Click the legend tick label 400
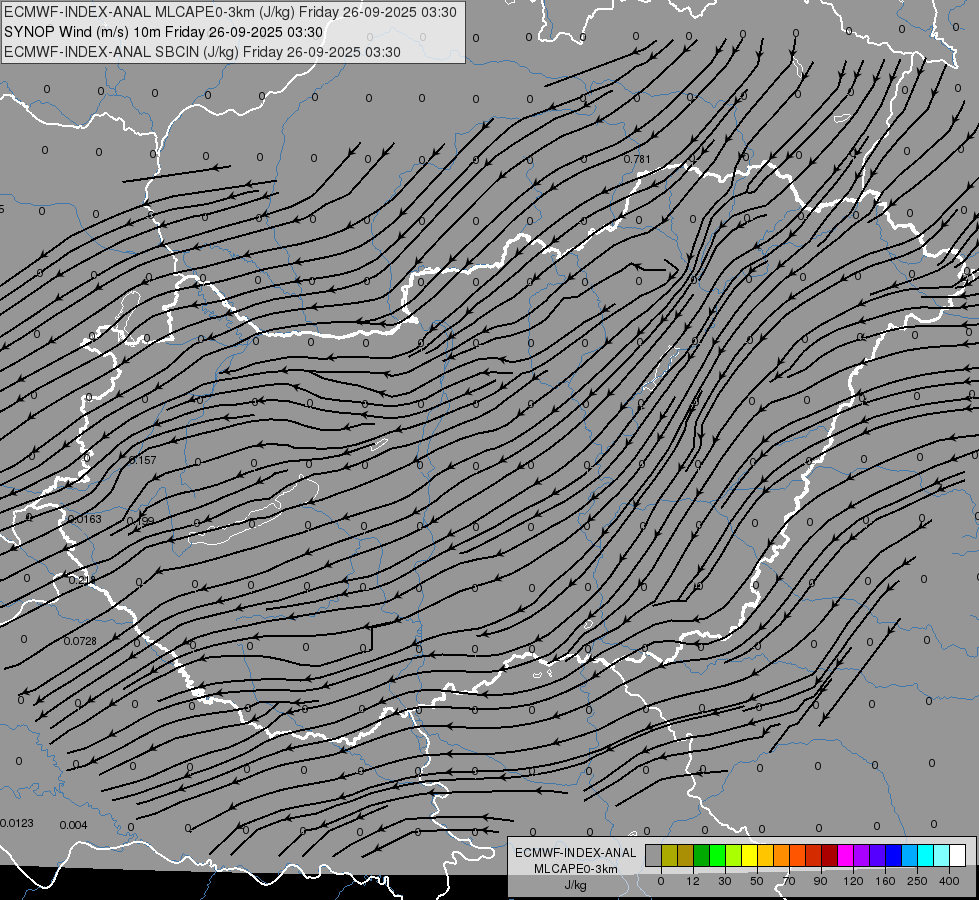This screenshot has width=979, height=900. (x=949, y=881)
